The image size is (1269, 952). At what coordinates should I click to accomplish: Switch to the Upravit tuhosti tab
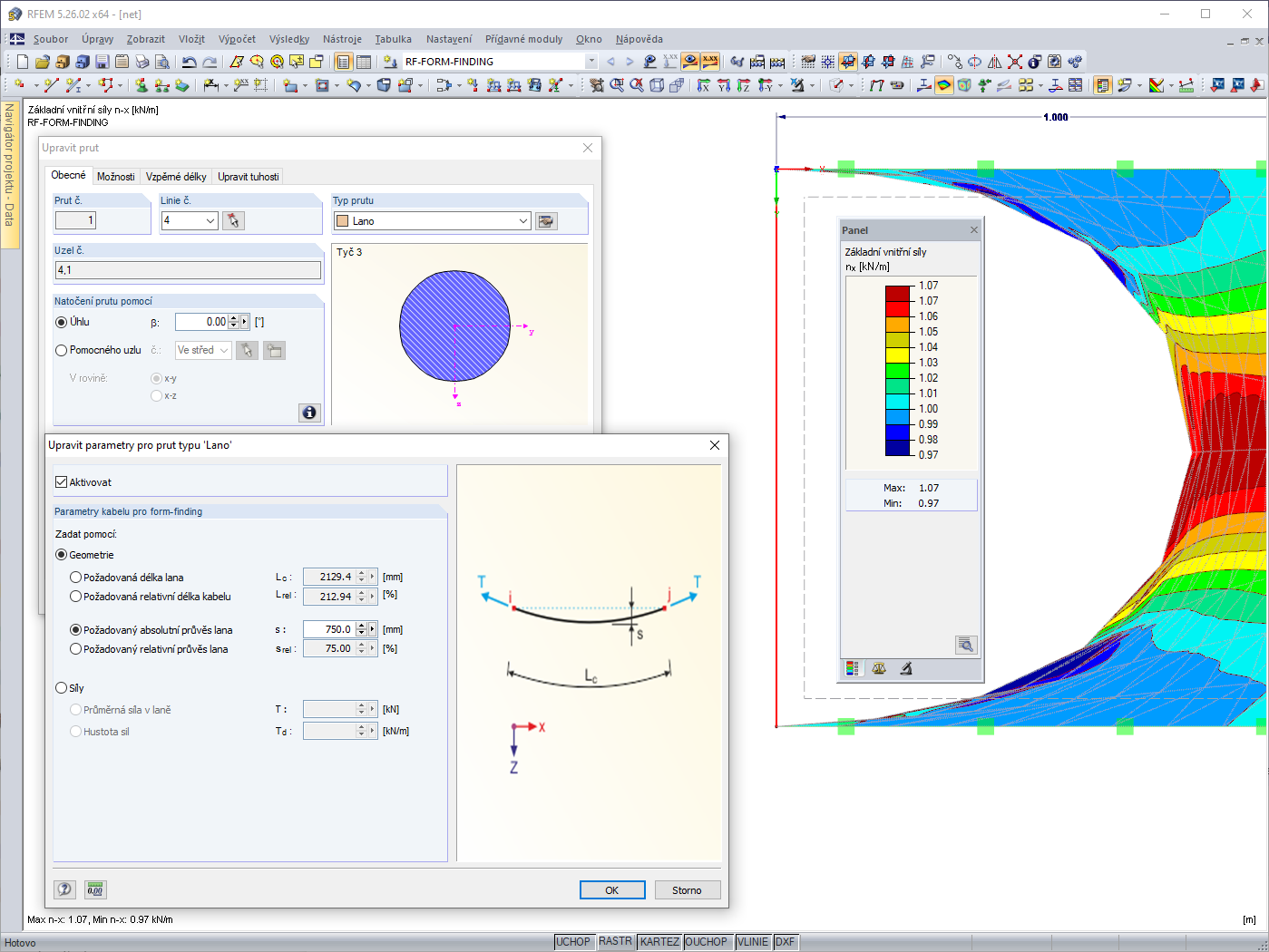249,177
